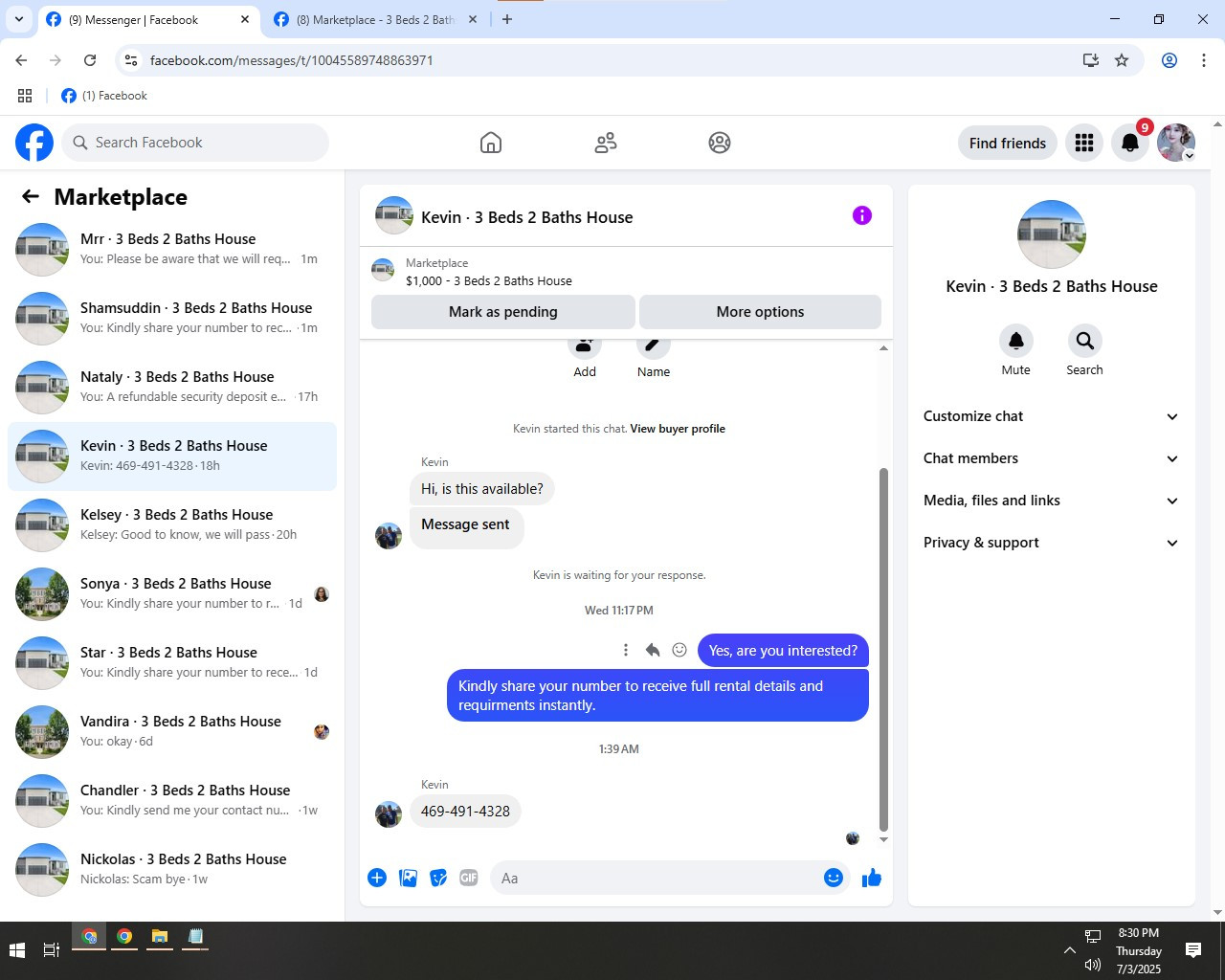Expand Customize chat section
Viewport: 1225px width, 980px height.
(x=1051, y=416)
